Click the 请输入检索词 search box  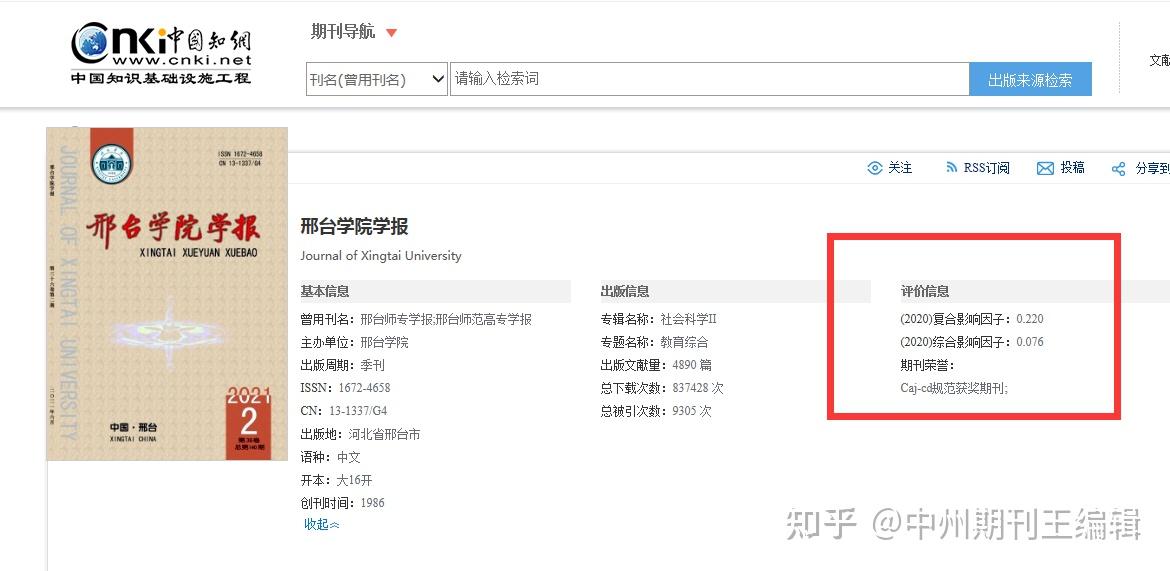[x=709, y=79]
